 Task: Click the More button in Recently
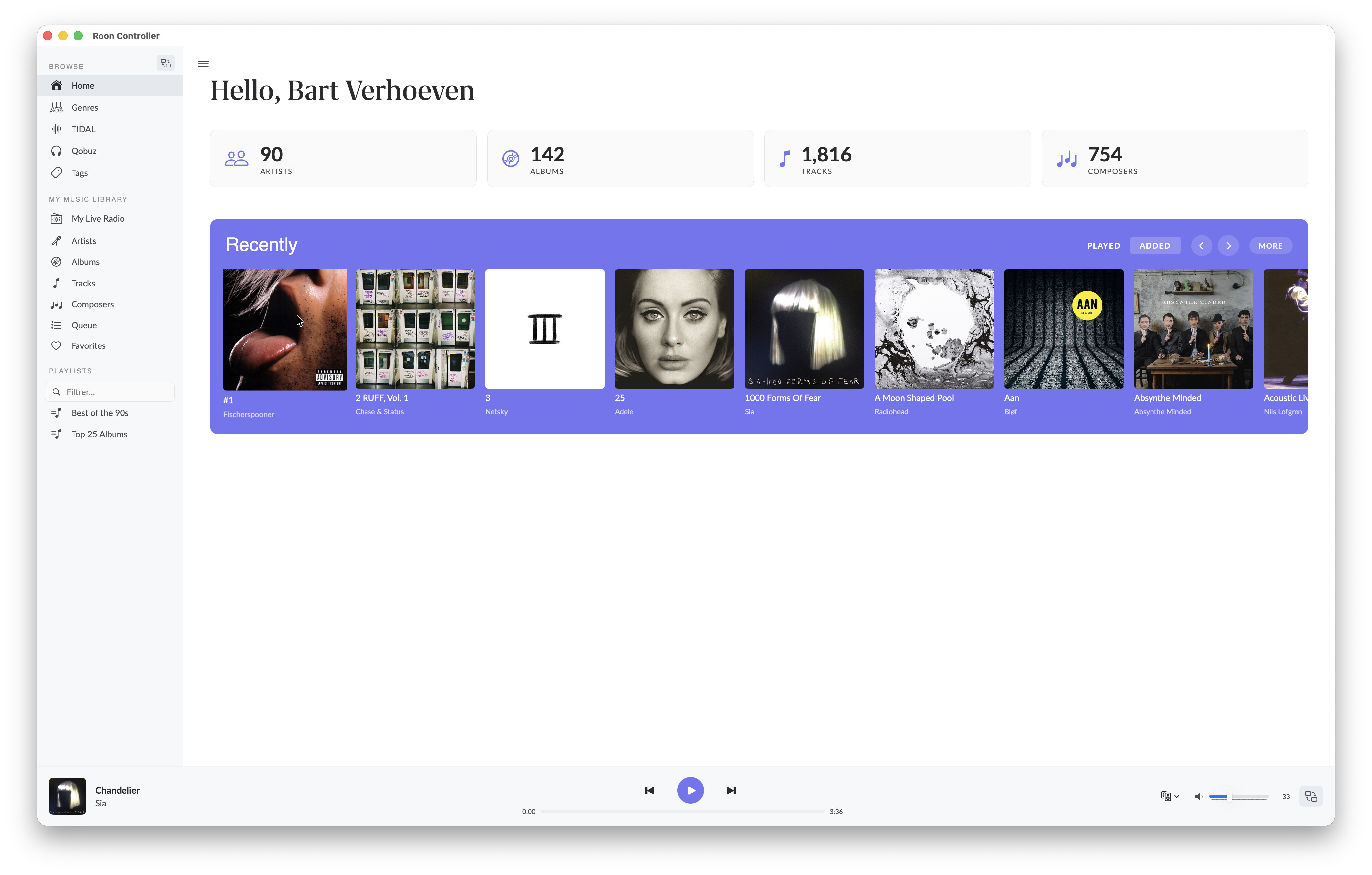1270,246
